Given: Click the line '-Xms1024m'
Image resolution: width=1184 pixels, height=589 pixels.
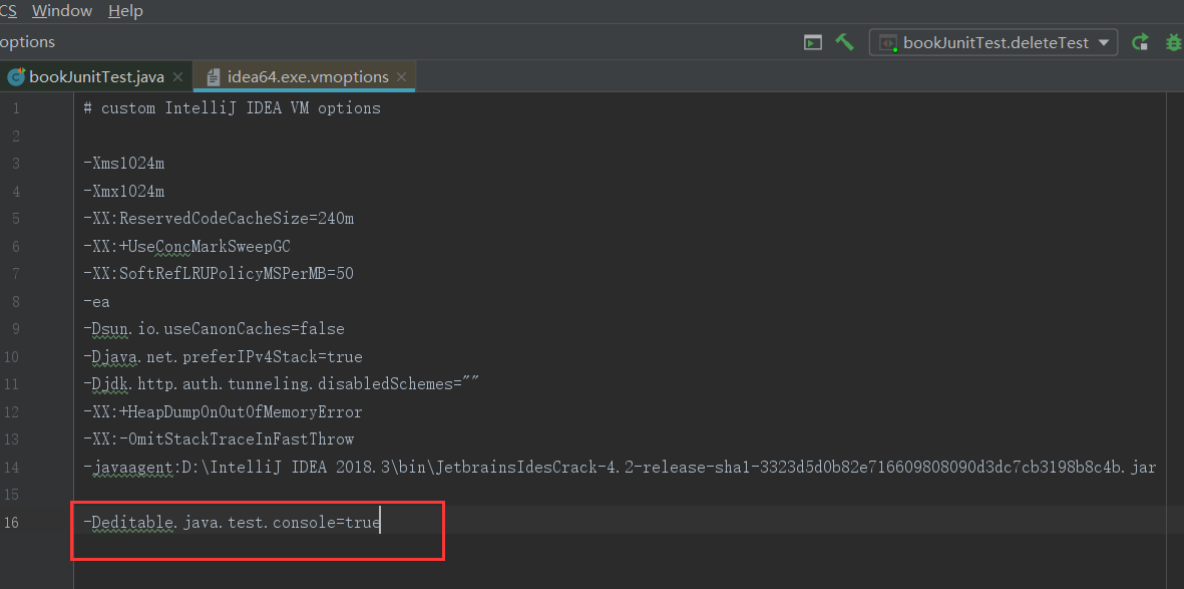Looking at the screenshot, I should coord(124,163).
